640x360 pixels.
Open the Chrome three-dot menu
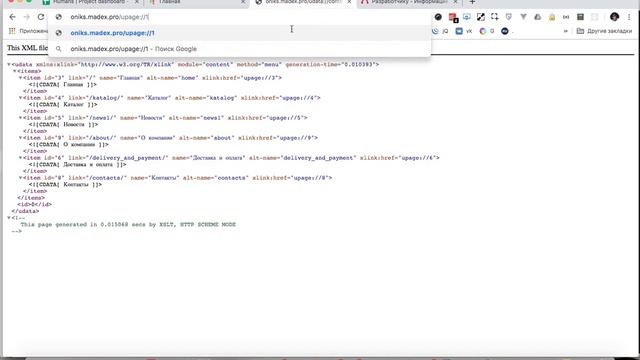629,17
